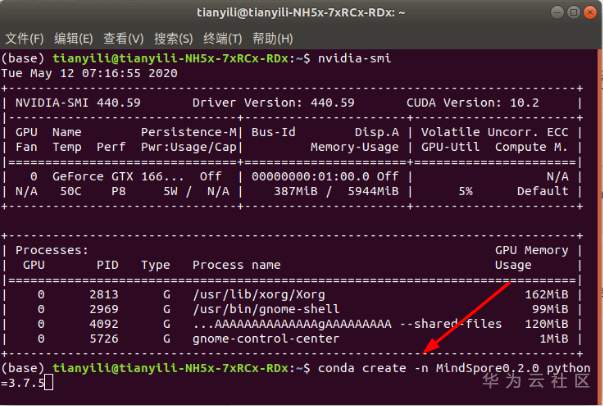Click PID 5726 in process table
The width and height of the screenshot is (603, 406).
pos(104,339)
